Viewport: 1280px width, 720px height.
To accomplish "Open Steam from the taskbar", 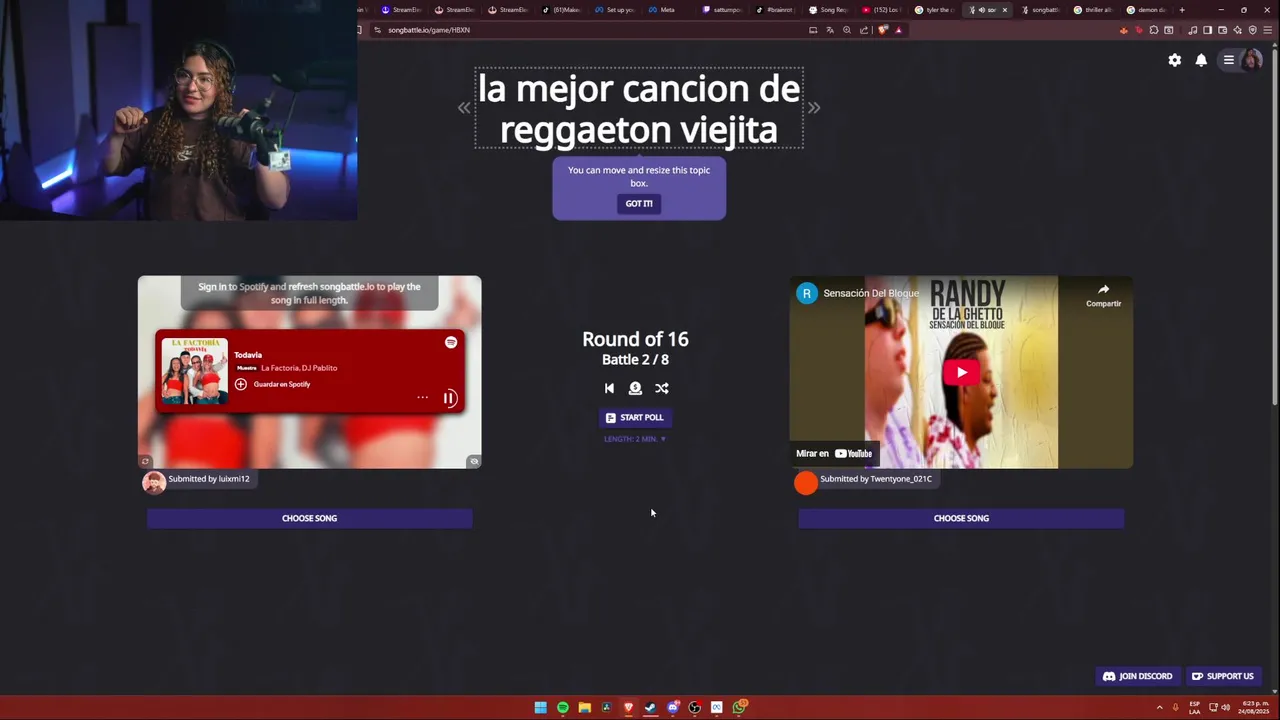I will click(650, 707).
